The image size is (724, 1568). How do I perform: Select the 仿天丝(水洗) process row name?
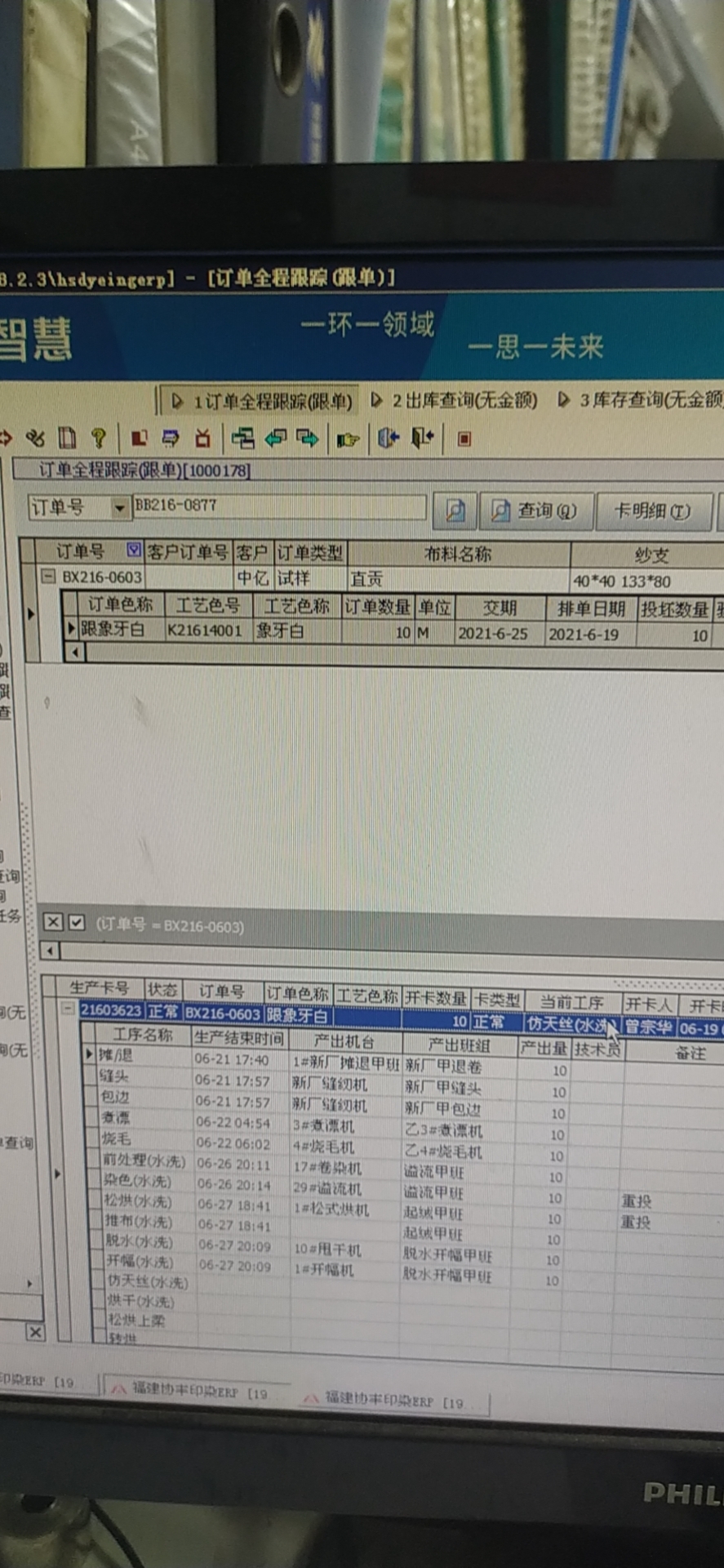[x=147, y=1282]
